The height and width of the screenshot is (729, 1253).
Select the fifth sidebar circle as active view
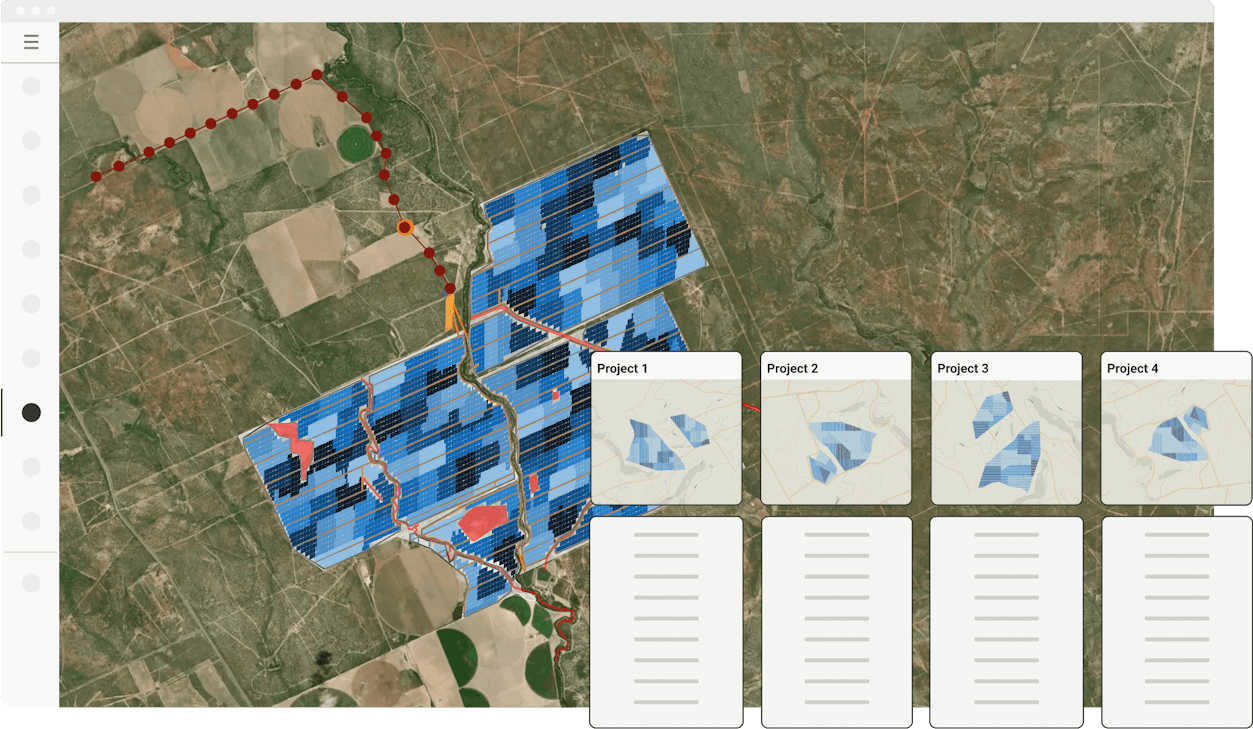pos(31,304)
